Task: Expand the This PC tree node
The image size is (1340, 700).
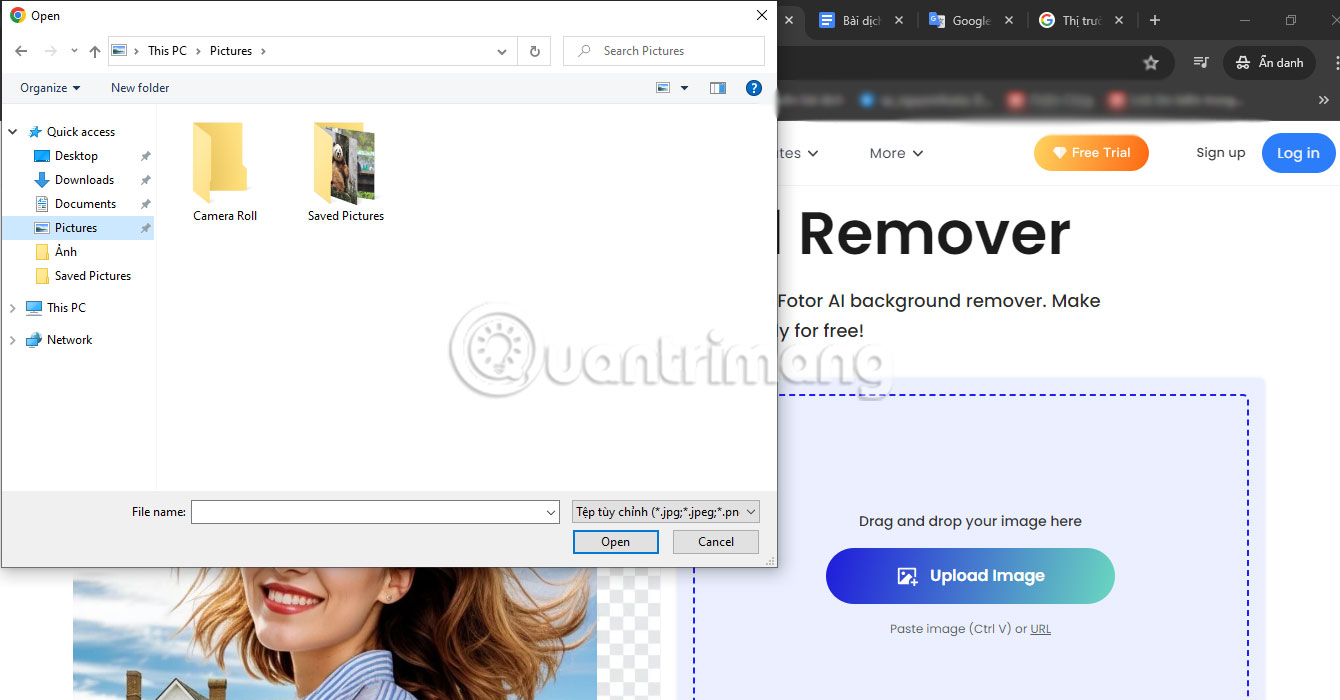Action: click(13, 308)
